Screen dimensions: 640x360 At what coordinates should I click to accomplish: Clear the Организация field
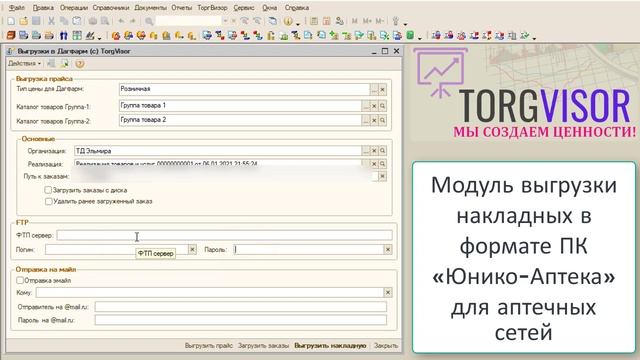click(x=374, y=151)
